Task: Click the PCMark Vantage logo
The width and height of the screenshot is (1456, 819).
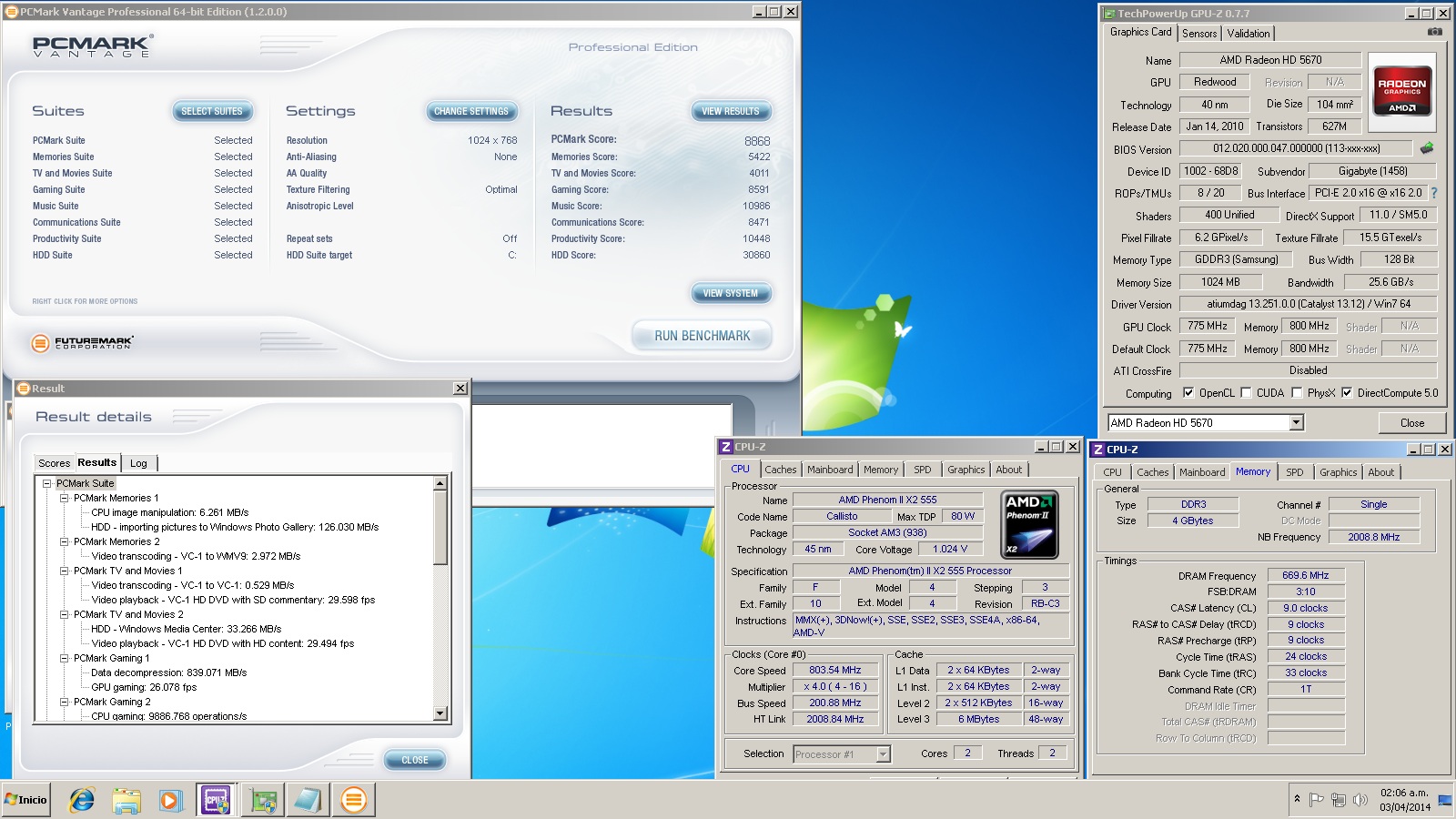Action: coord(93,46)
